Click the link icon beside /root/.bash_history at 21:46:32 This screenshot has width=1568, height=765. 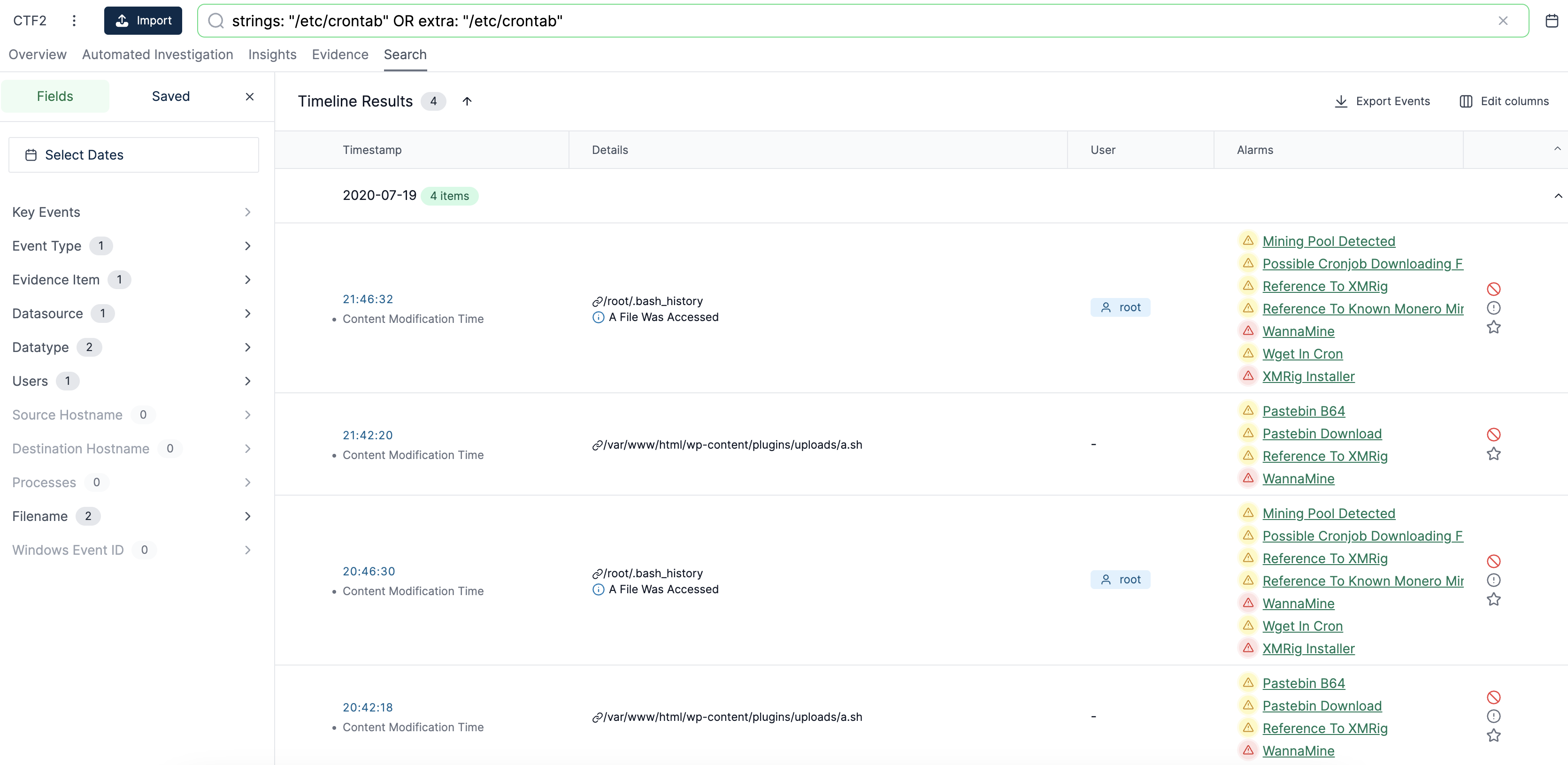tap(597, 302)
